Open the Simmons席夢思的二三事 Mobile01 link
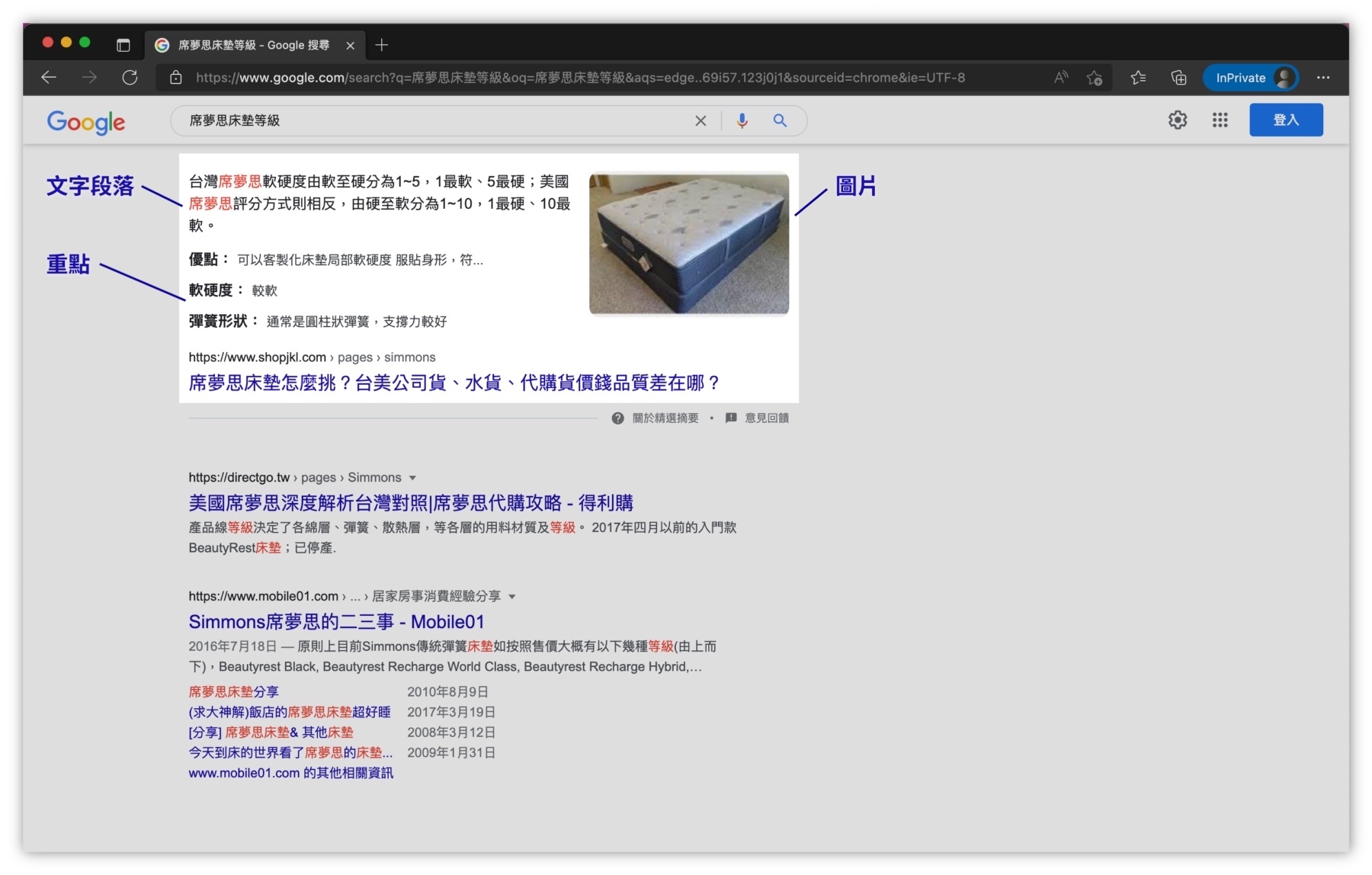This screenshot has width=1372, height=875. coord(335,622)
